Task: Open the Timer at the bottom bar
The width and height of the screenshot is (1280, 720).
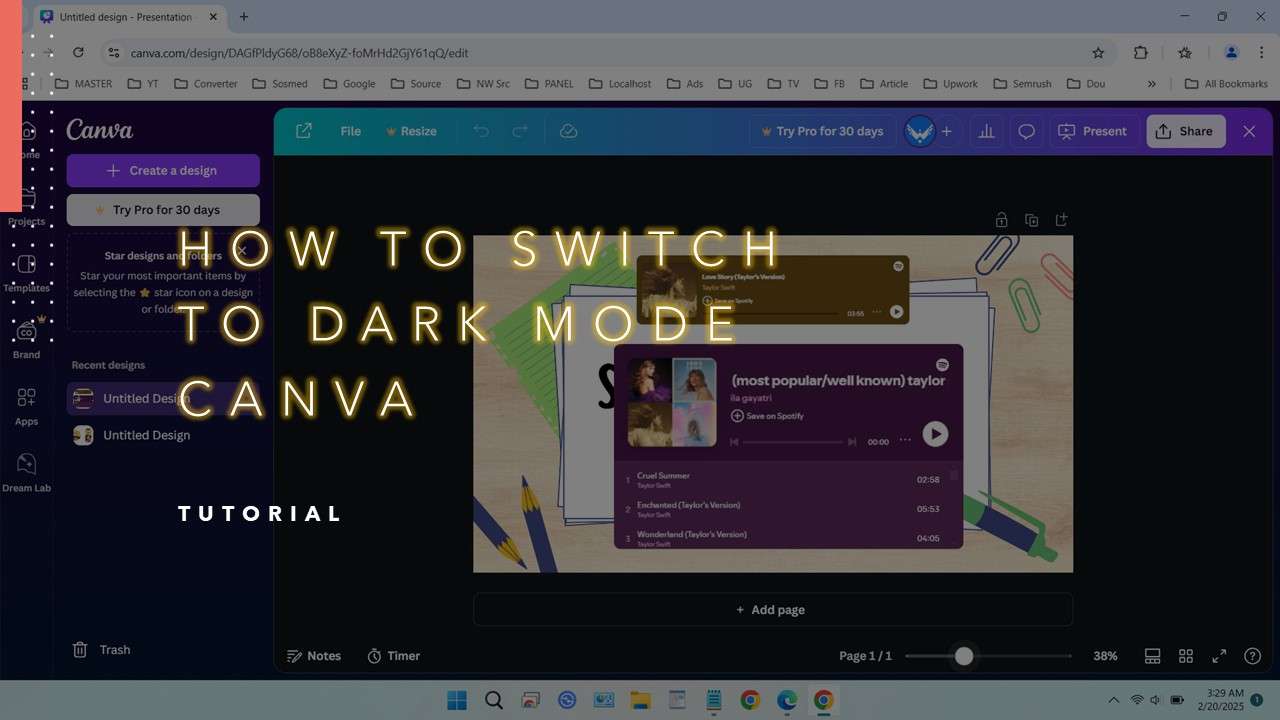Action: pyautogui.click(x=393, y=655)
